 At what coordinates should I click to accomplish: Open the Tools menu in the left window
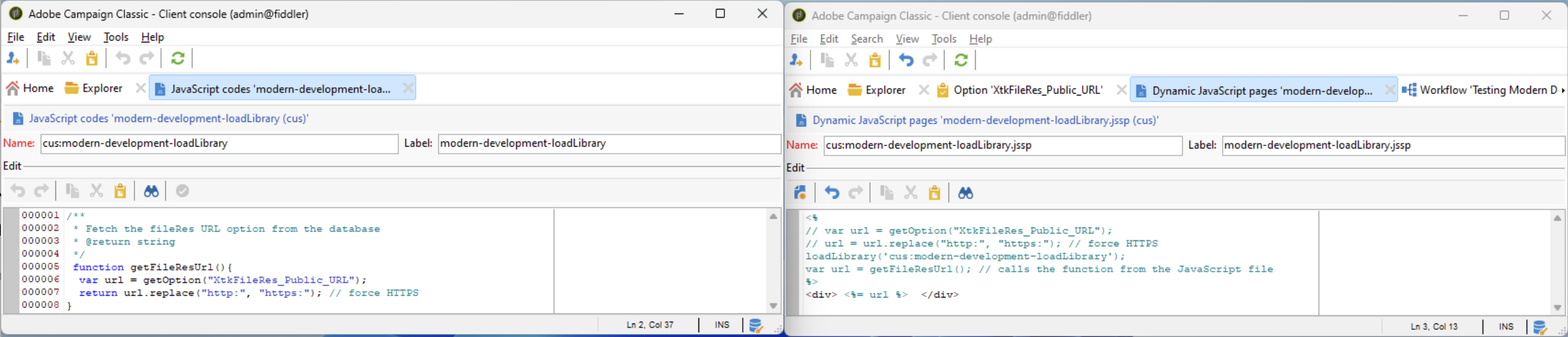(116, 37)
